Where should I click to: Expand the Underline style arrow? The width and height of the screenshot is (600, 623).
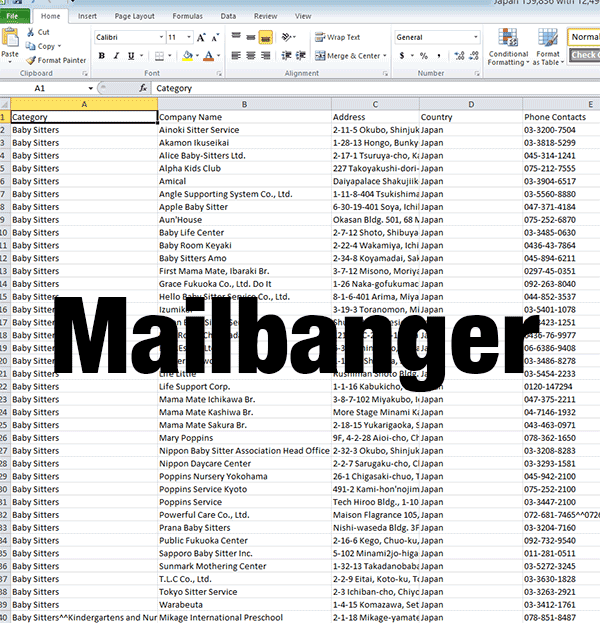[x=141, y=56]
